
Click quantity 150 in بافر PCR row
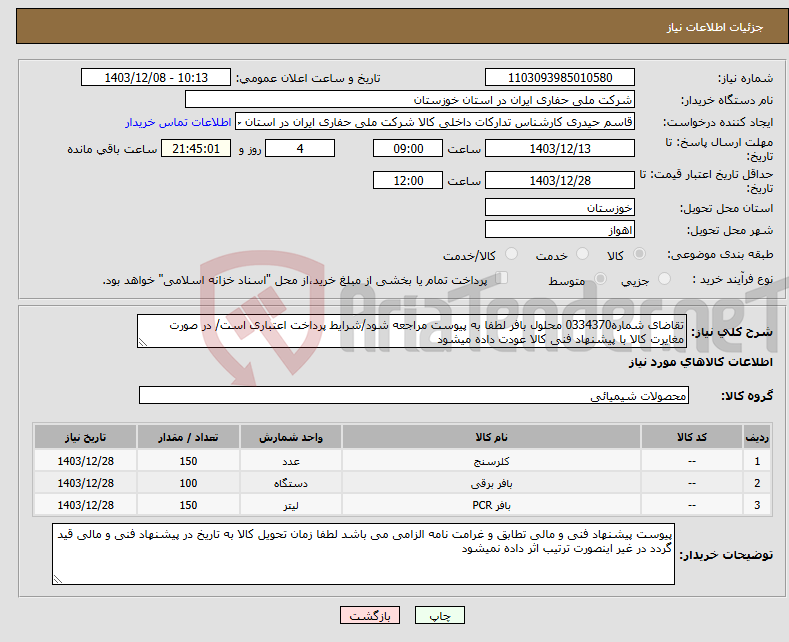(x=188, y=505)
